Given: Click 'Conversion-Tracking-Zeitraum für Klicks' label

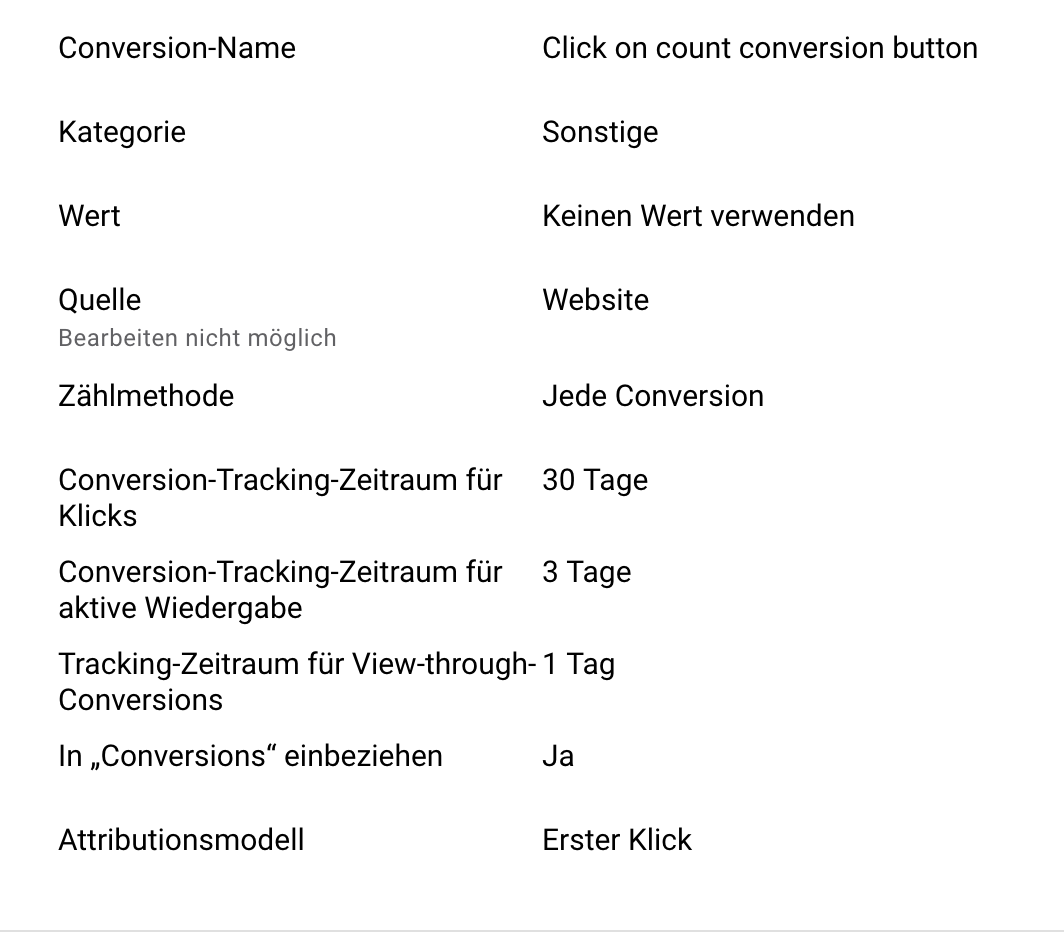Looking at the screenshot, I should click(280, 498).
